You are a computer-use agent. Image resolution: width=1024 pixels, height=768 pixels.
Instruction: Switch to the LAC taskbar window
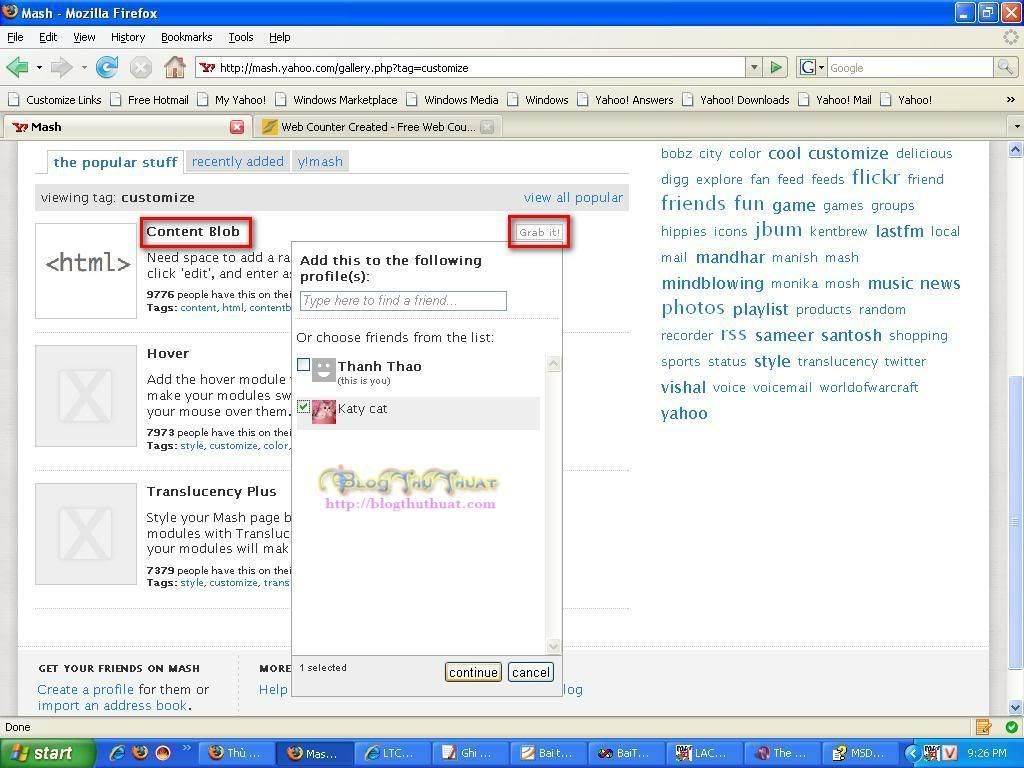[x=703, y=753]
